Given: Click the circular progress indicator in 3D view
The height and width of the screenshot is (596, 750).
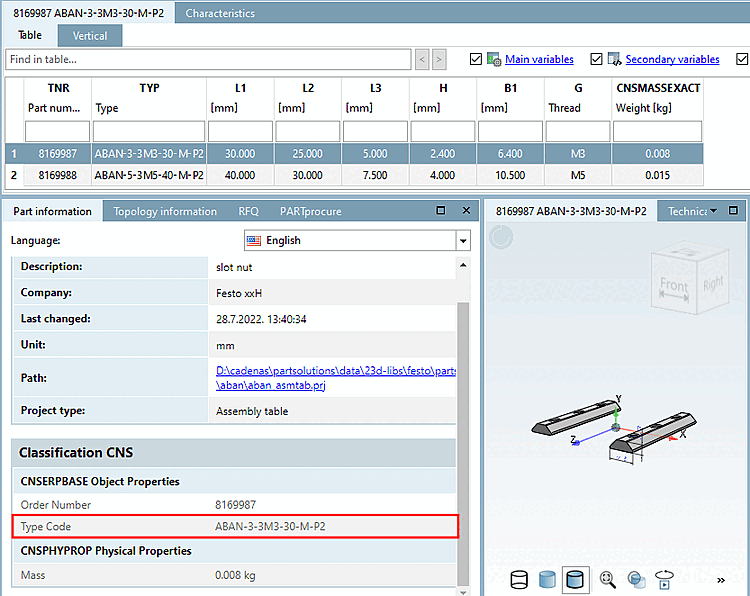Looking at the screenshot, I should (501, 237).
